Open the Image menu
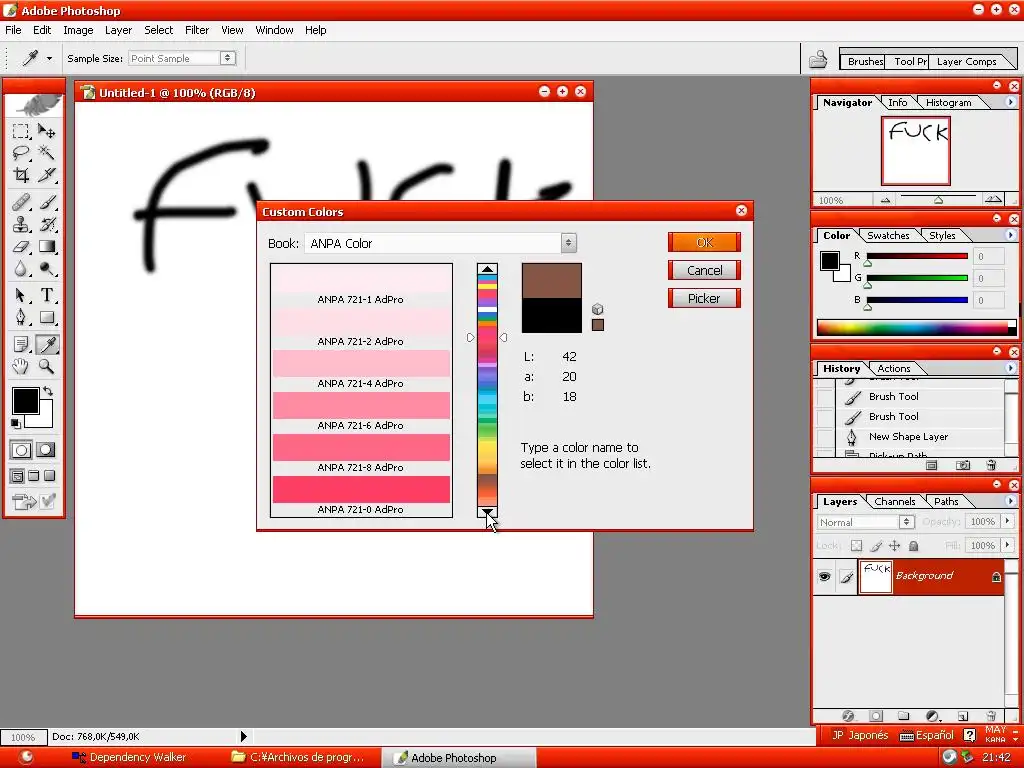Viewport: 1024px width, 768px height. 78,30
